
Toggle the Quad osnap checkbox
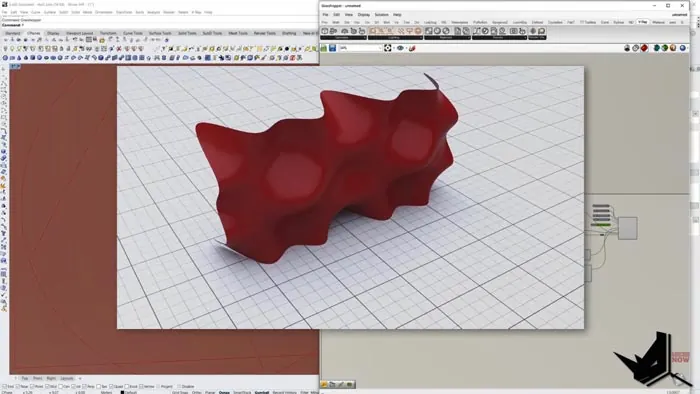(111, 386)
